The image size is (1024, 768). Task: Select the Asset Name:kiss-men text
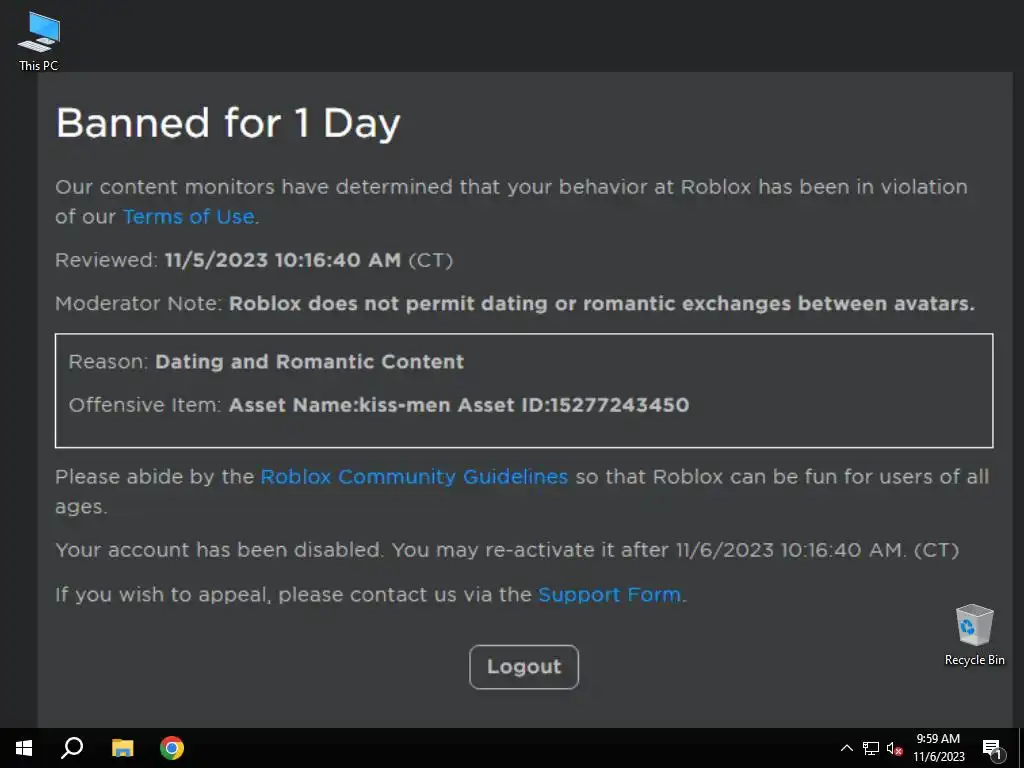tap(340, 405)
